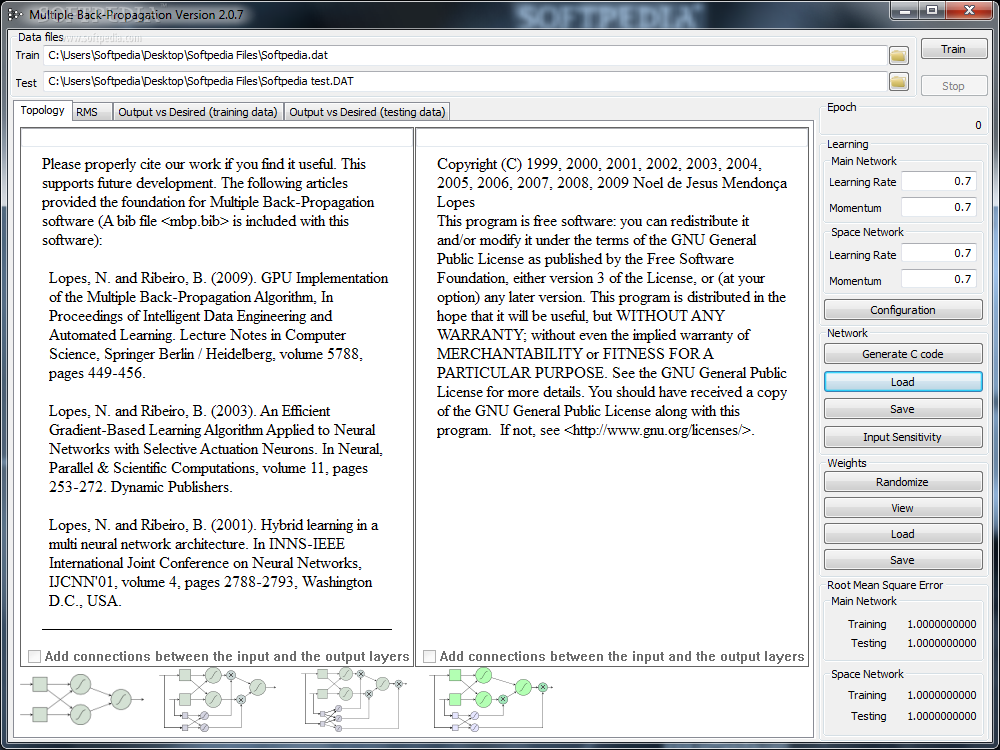
Task: Click the 'Lopes, N. and Ribeiro, B. (2009)' citation
Action: coord(219,326)
